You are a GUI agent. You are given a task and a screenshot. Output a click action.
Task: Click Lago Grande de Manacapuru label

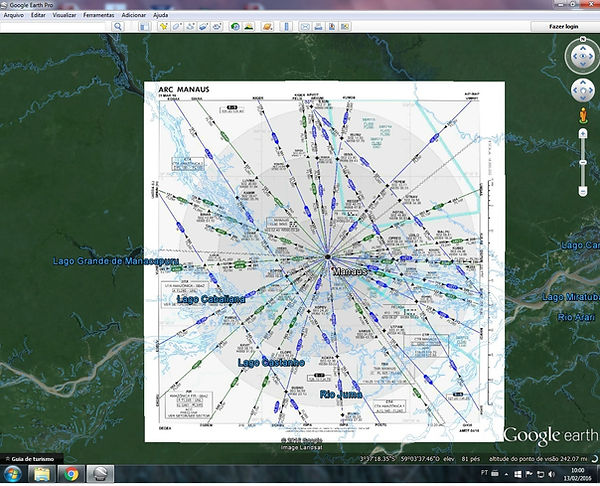116,261
